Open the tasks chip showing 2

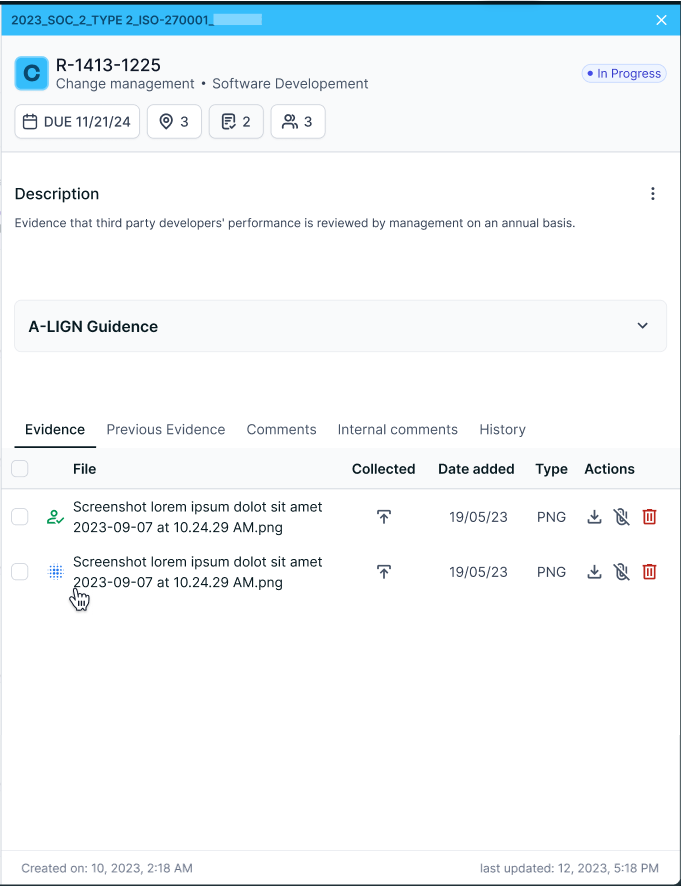(x=236, y=121)
